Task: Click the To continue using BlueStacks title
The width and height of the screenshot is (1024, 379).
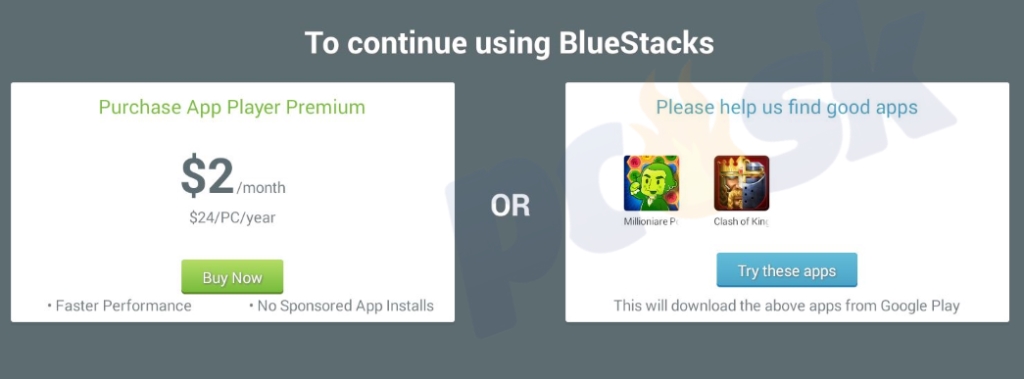Action: tap(509, 44)
